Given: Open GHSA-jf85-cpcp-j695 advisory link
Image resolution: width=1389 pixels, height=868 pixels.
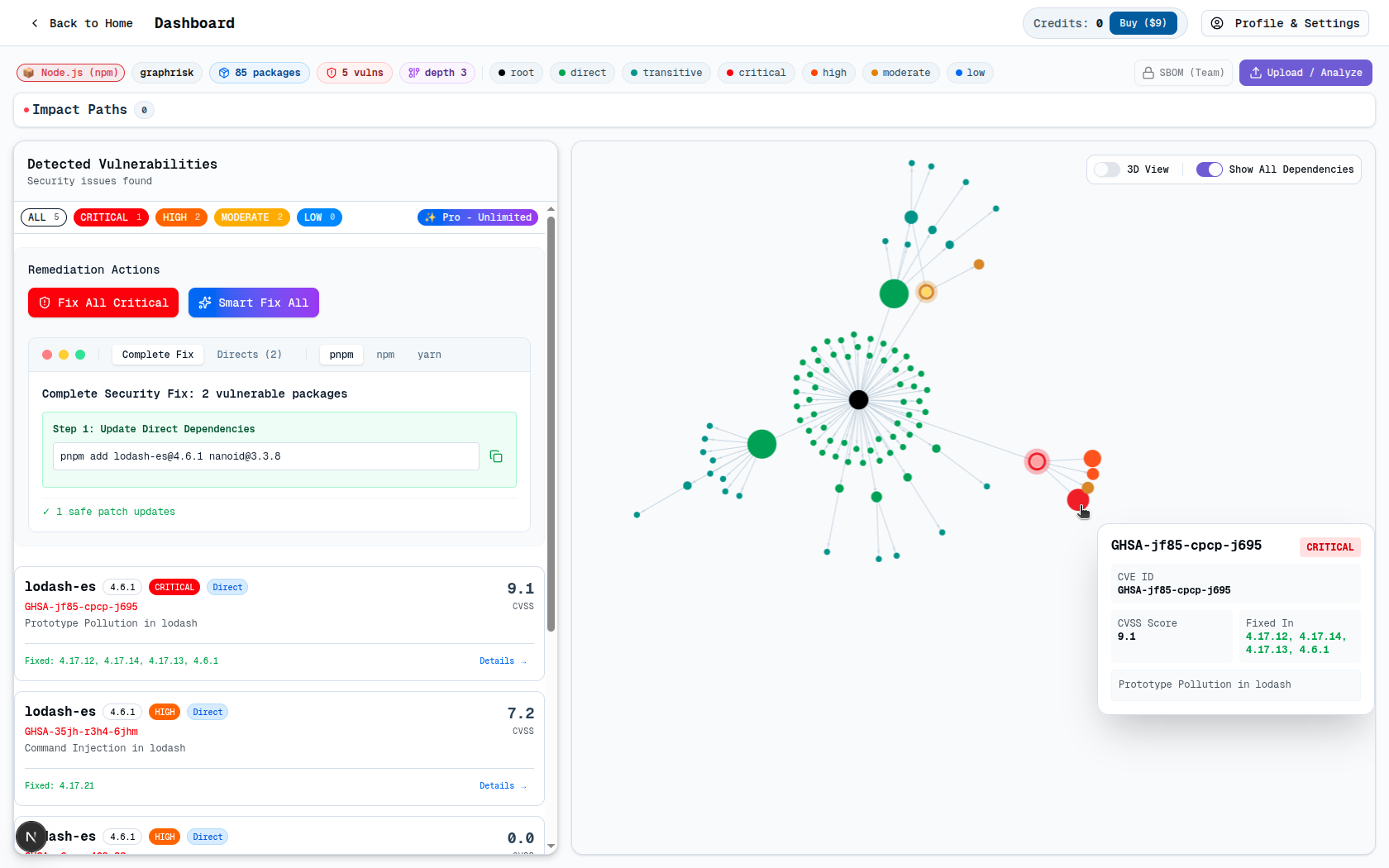Looking at the screenshot, I should coord(81,607).
